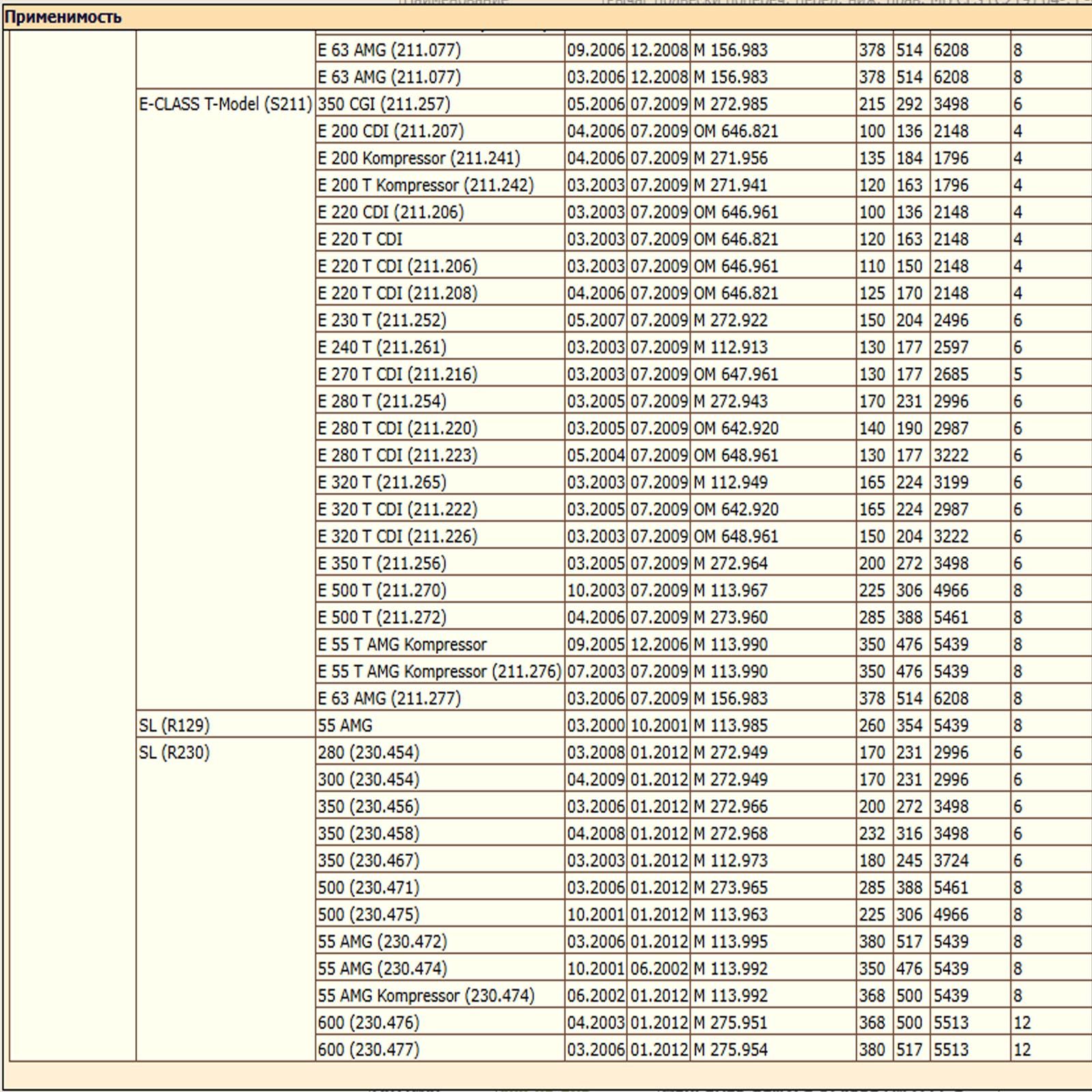The image size is (1092, 1092).
Task: Select the SL (R230) model cell
Action: tap(174, 753)
